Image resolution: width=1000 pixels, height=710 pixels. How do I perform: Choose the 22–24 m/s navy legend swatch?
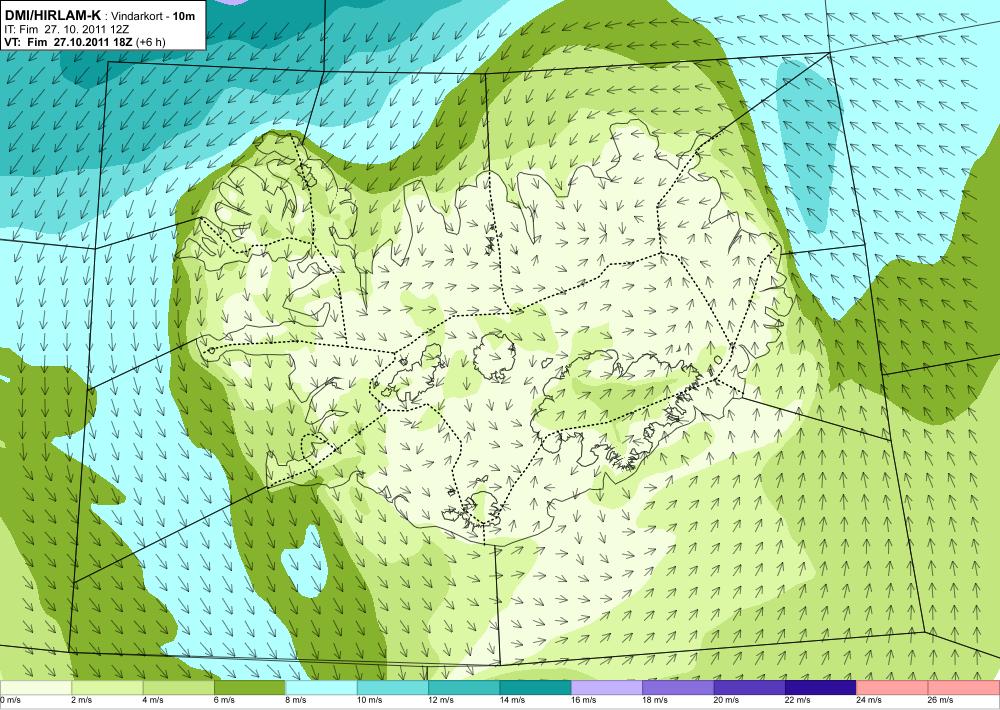(821, 688)
